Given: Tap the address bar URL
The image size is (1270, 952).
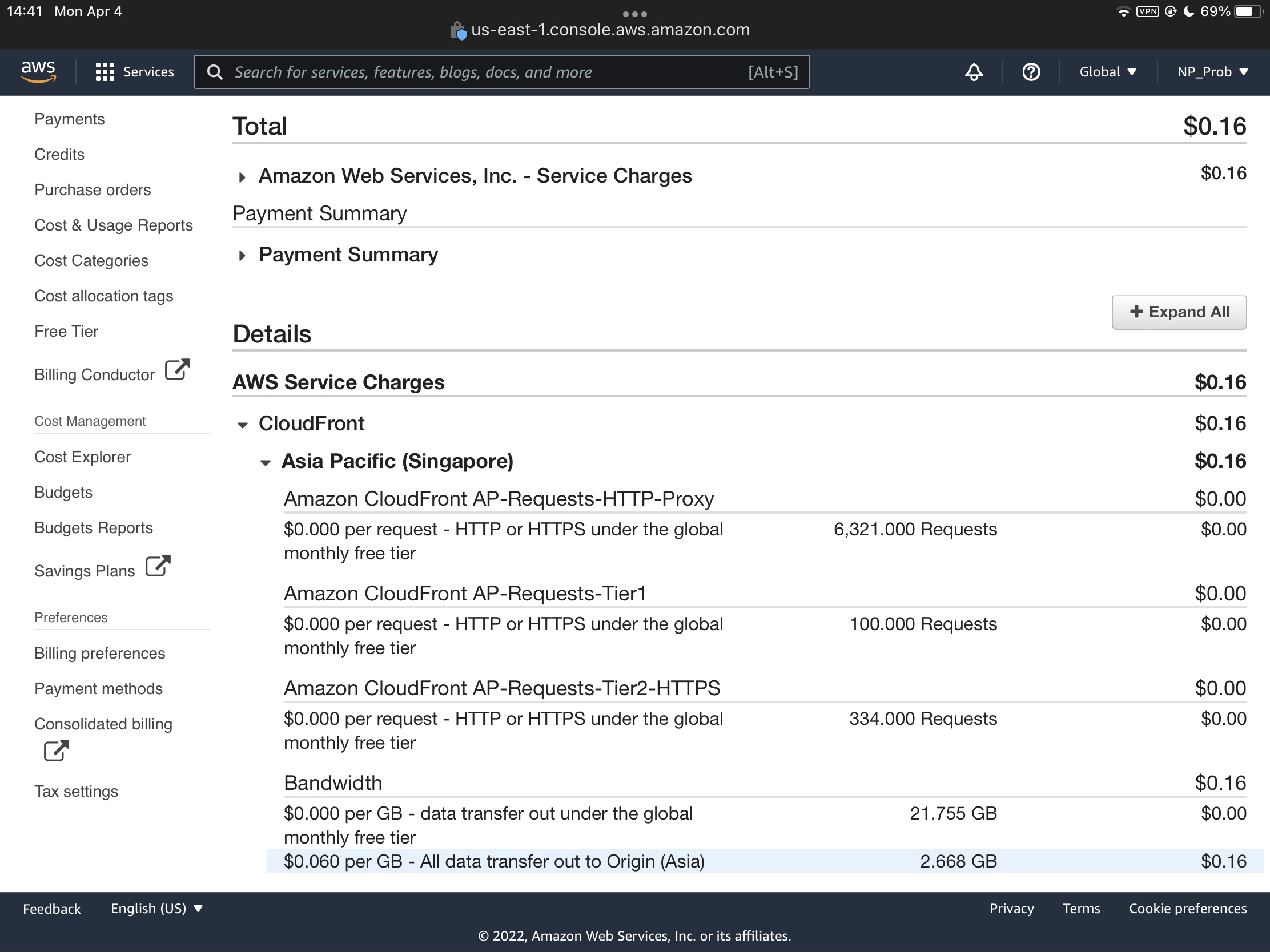Looking at the screenshot, I should click(610, 30).
